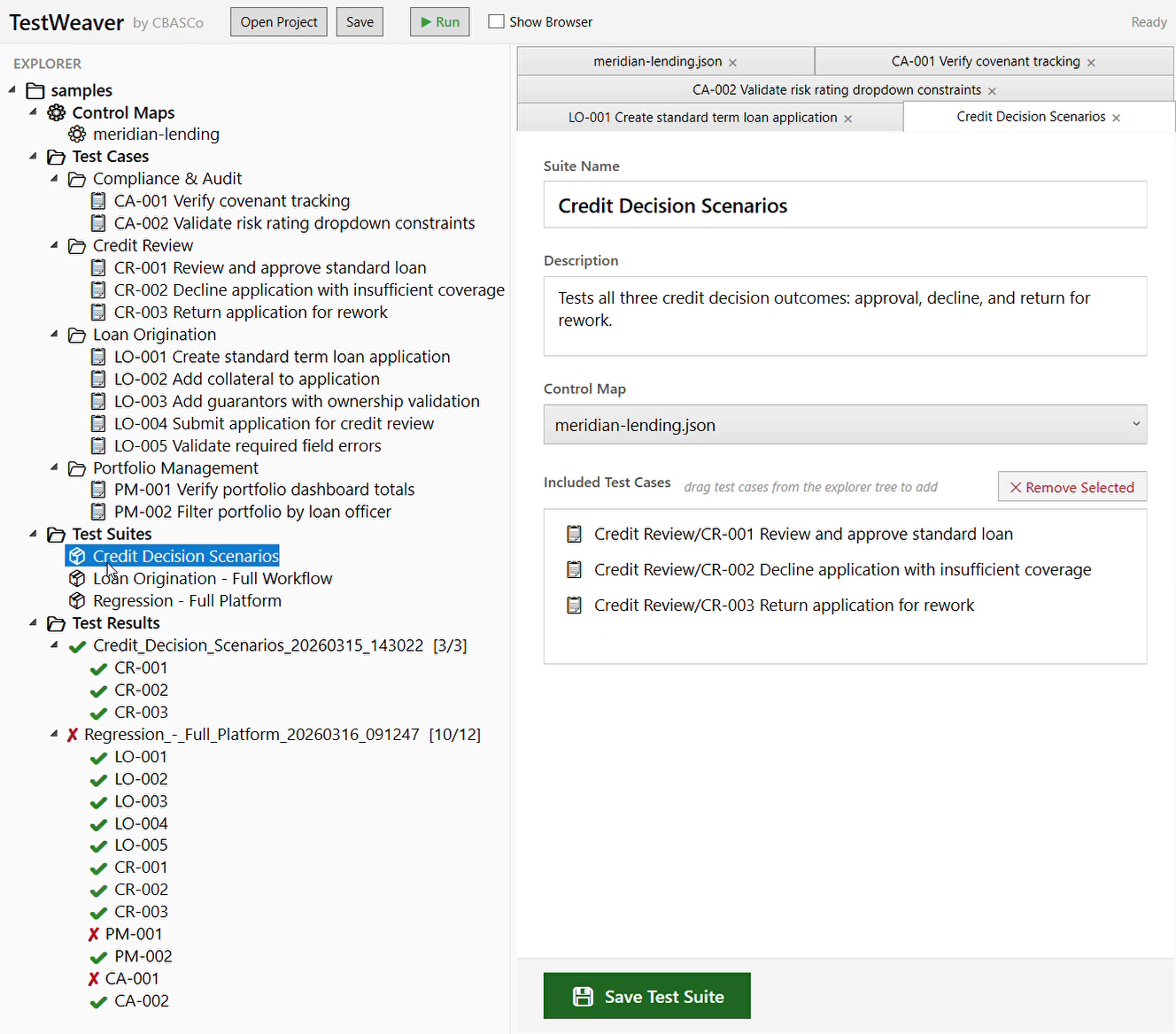Viewport: 1176px width, 1034px height.
Task: Collapse the Compliance & Audit folder
Action: coord(53,179)
